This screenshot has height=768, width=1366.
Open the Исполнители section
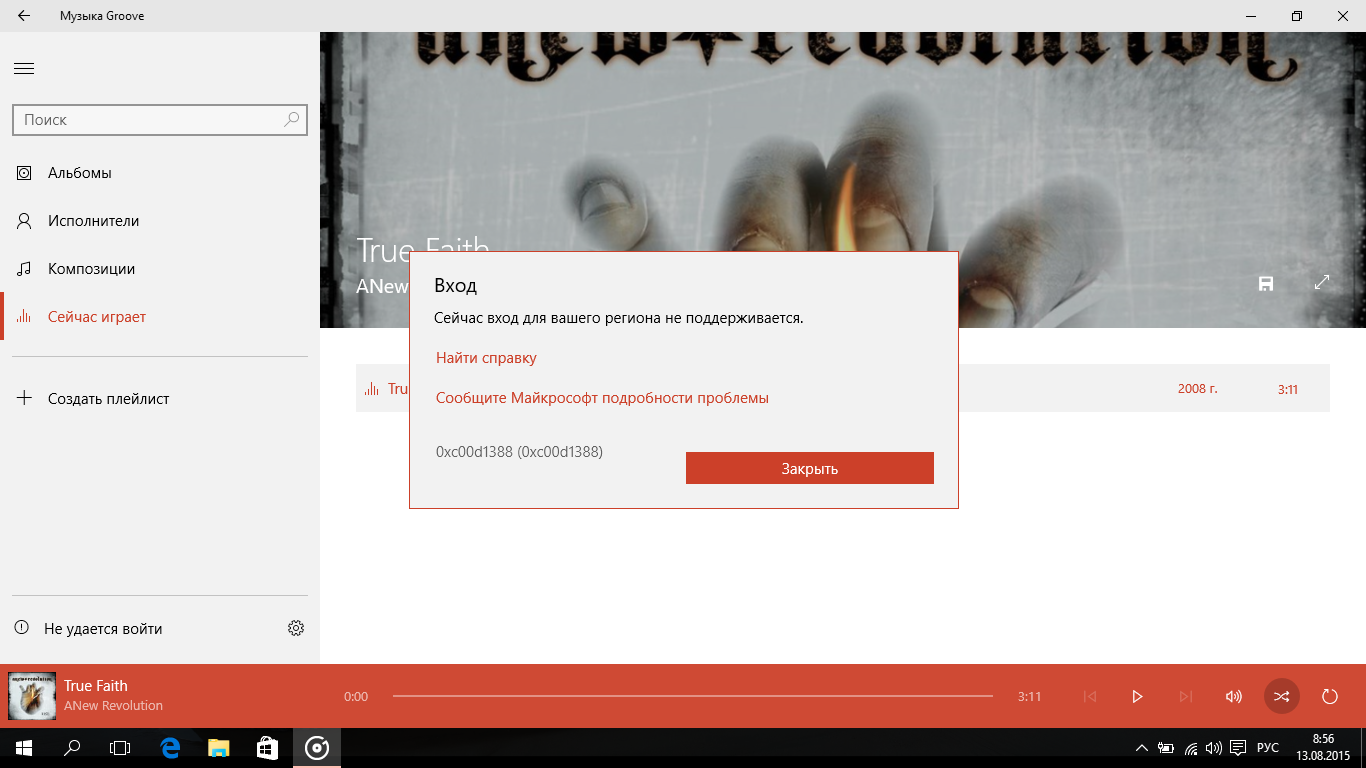[x=160, y=221]
